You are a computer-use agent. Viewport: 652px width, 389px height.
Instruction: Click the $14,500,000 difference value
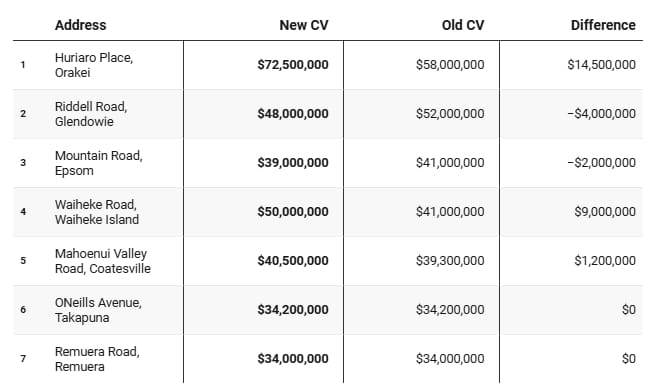click(x=601, y=65)
